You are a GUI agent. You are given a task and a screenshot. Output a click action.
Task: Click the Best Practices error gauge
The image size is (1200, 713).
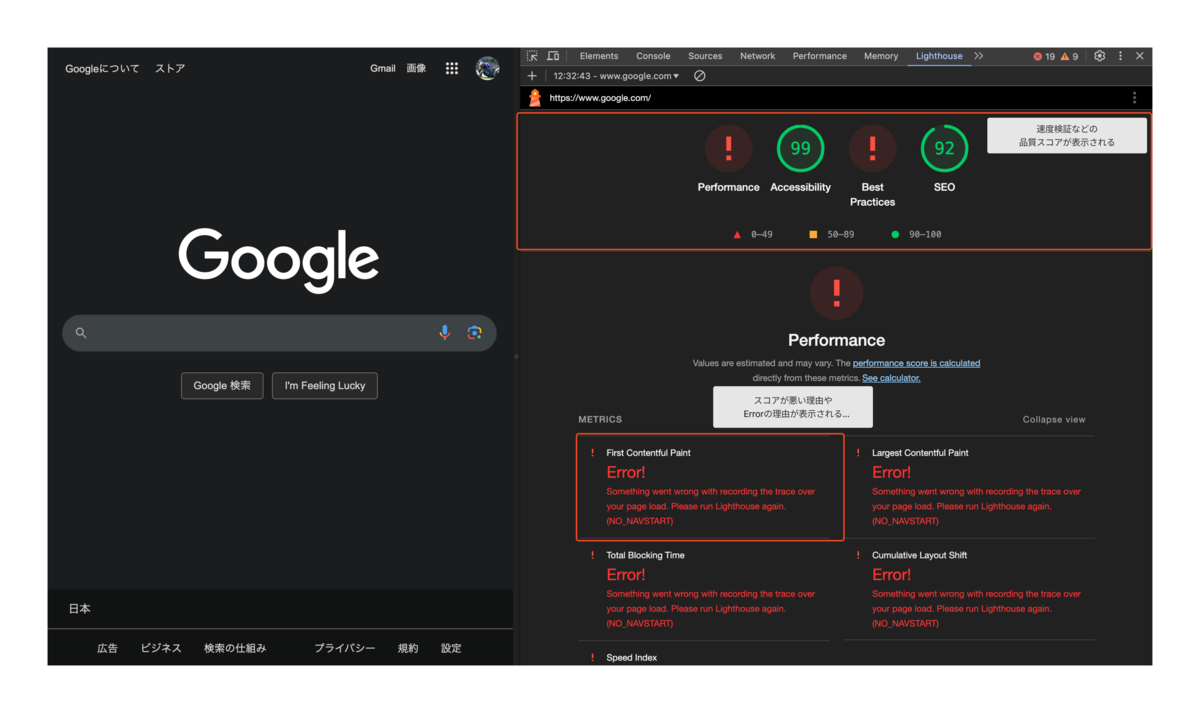pos(872,149)
